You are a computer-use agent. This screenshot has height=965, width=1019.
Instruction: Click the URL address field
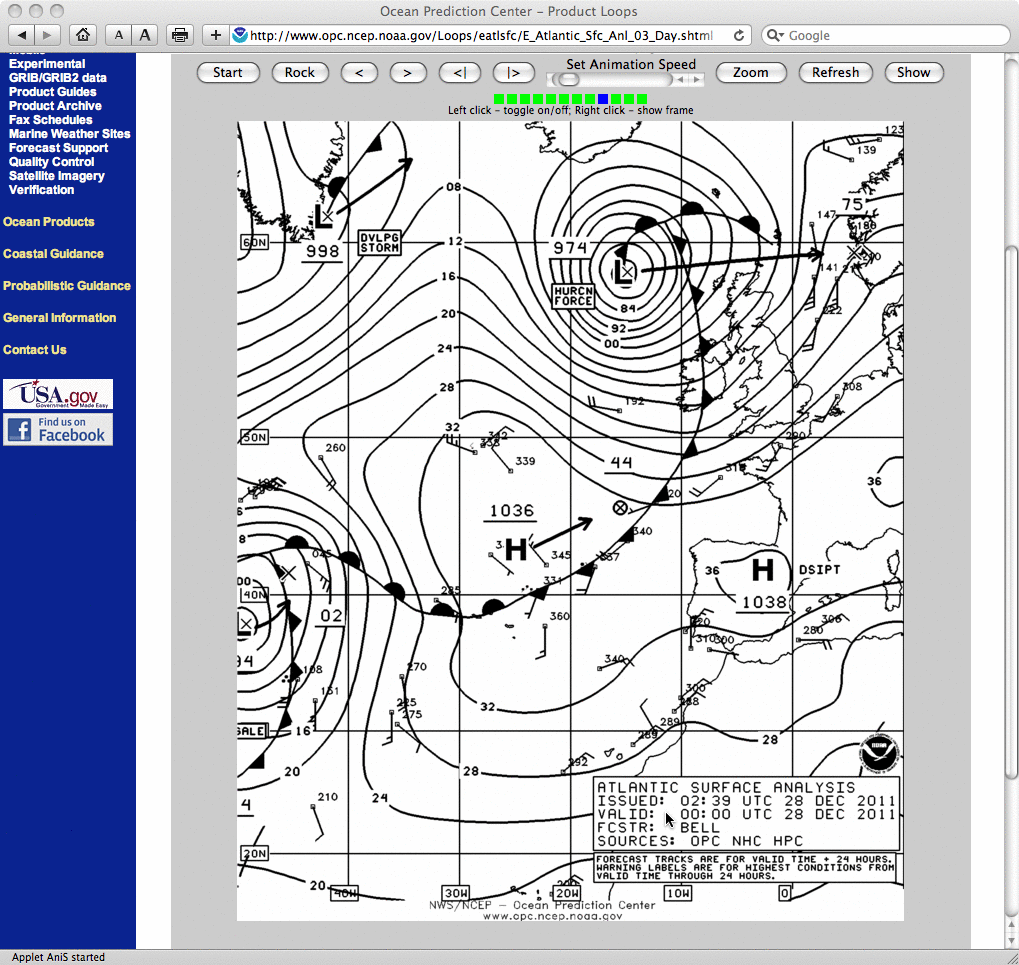(x=491, y=35)
